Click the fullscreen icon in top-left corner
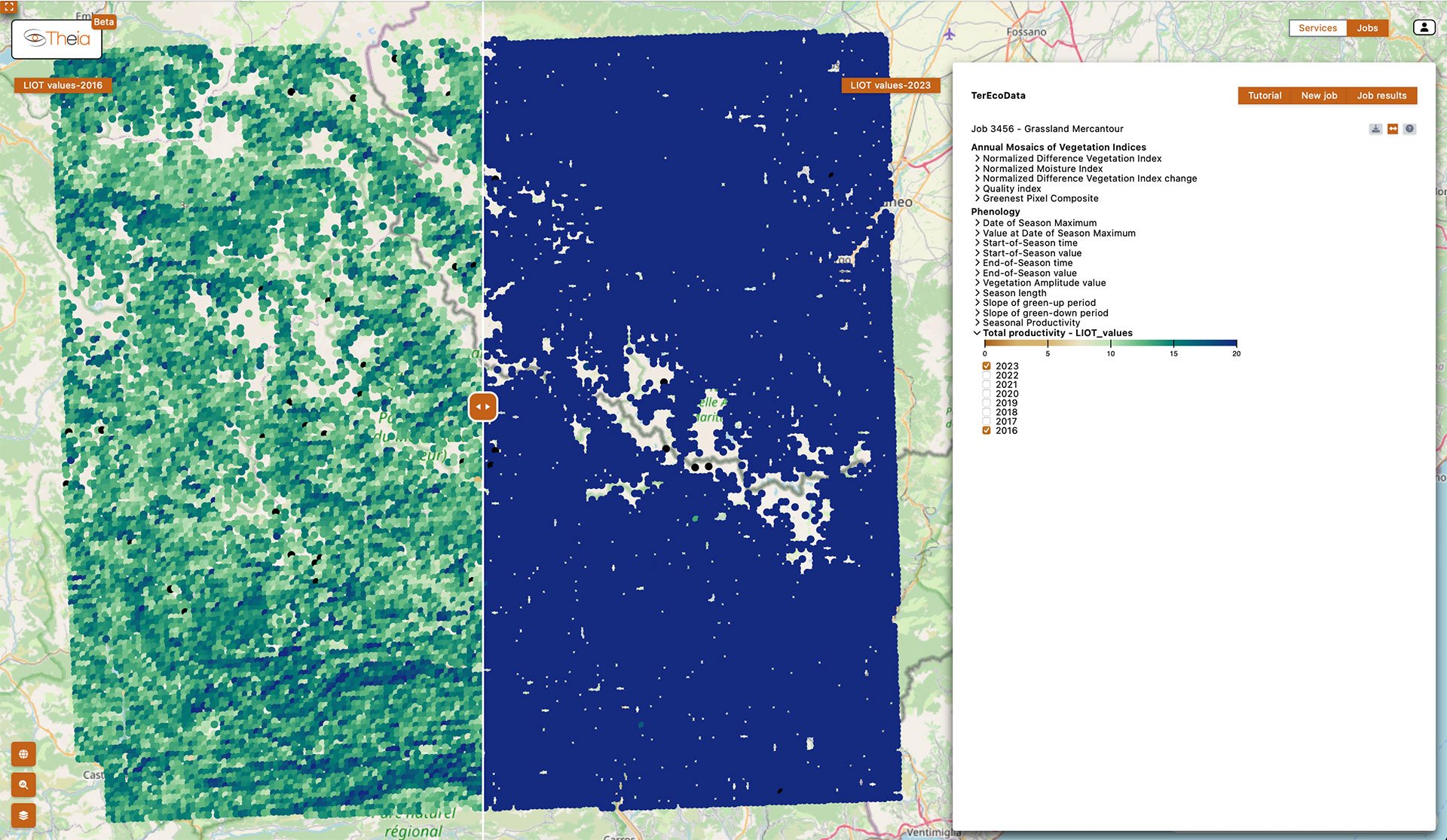This screenshot has width=1447, height=840. (x=9, y=6)
